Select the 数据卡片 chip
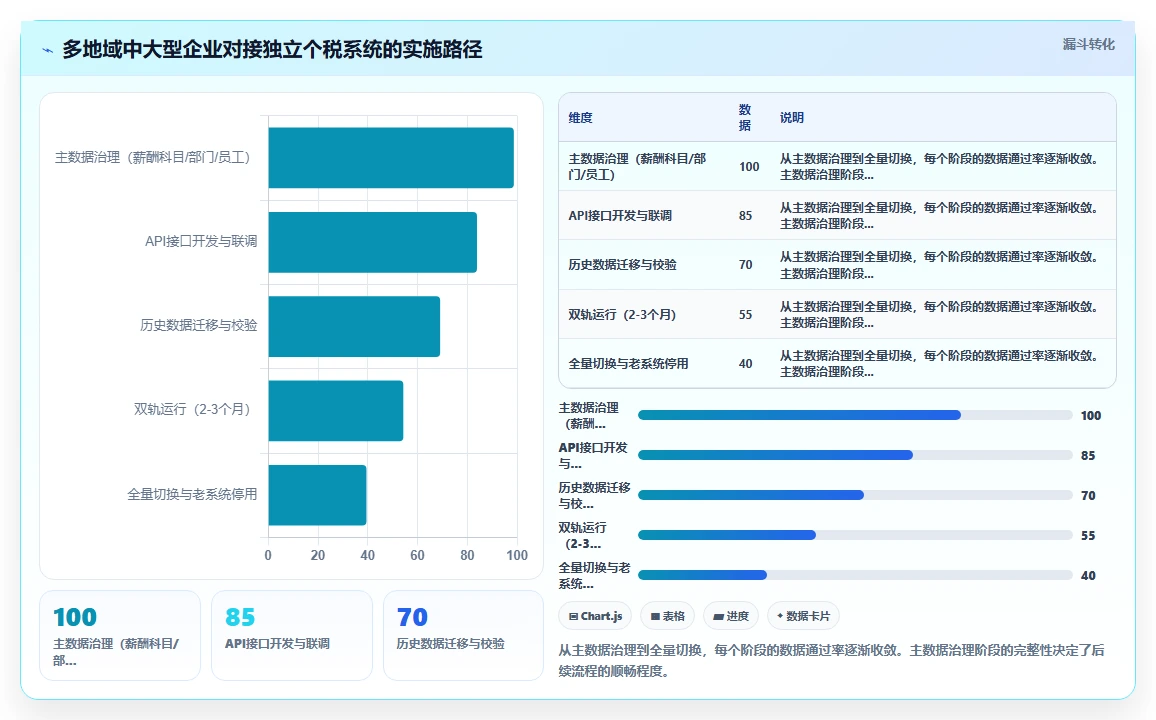Screen dimensions: 1156x720 point(803,616)
